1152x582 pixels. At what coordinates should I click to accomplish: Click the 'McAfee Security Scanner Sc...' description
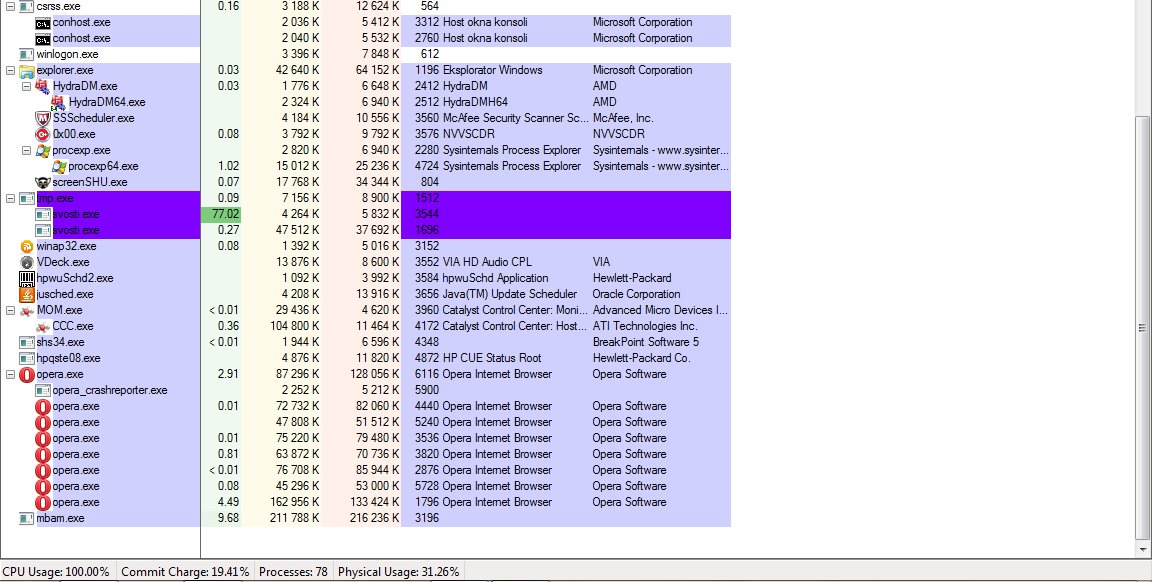(515, 118)
